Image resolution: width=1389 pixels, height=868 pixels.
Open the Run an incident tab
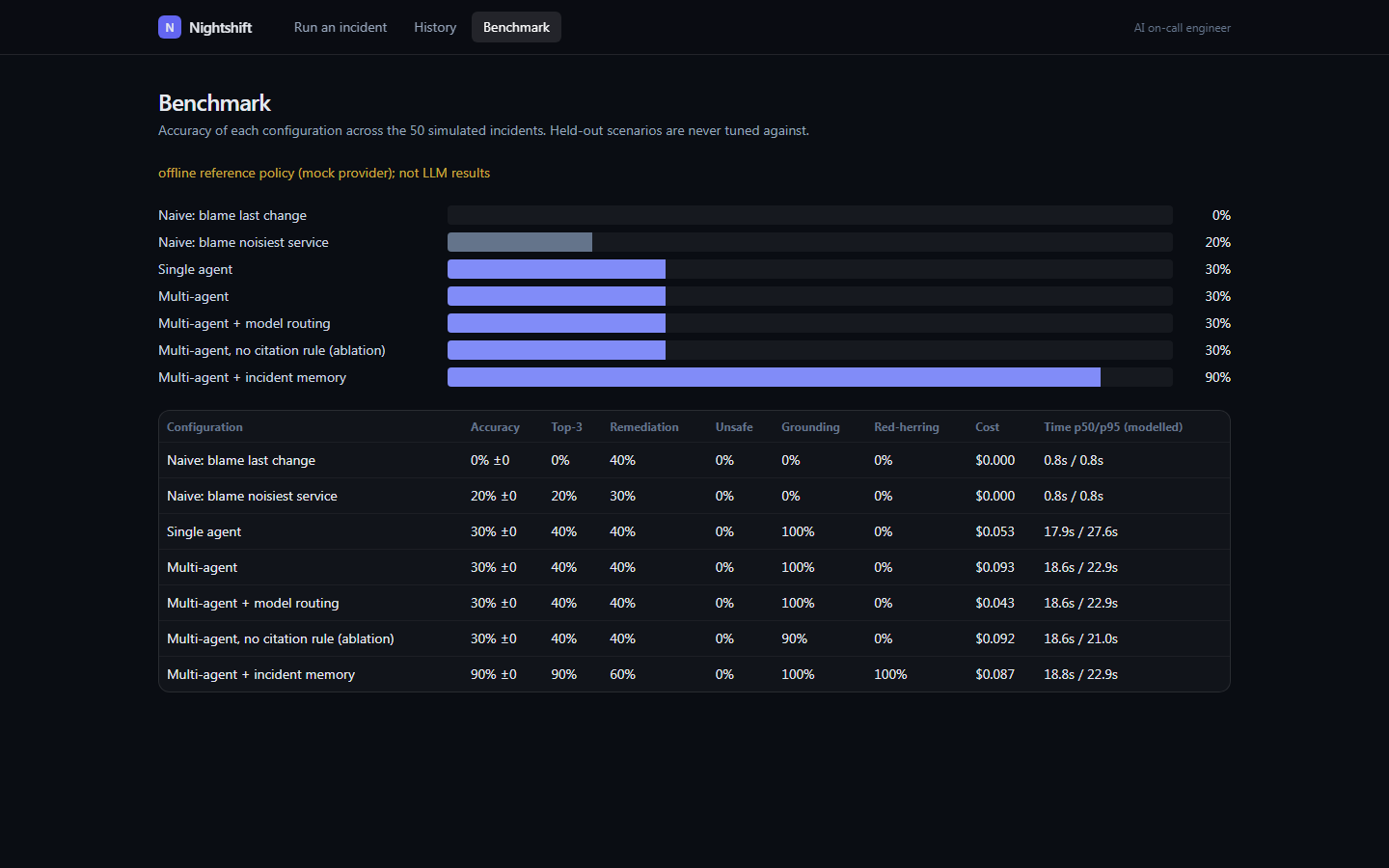click(340, 27)
